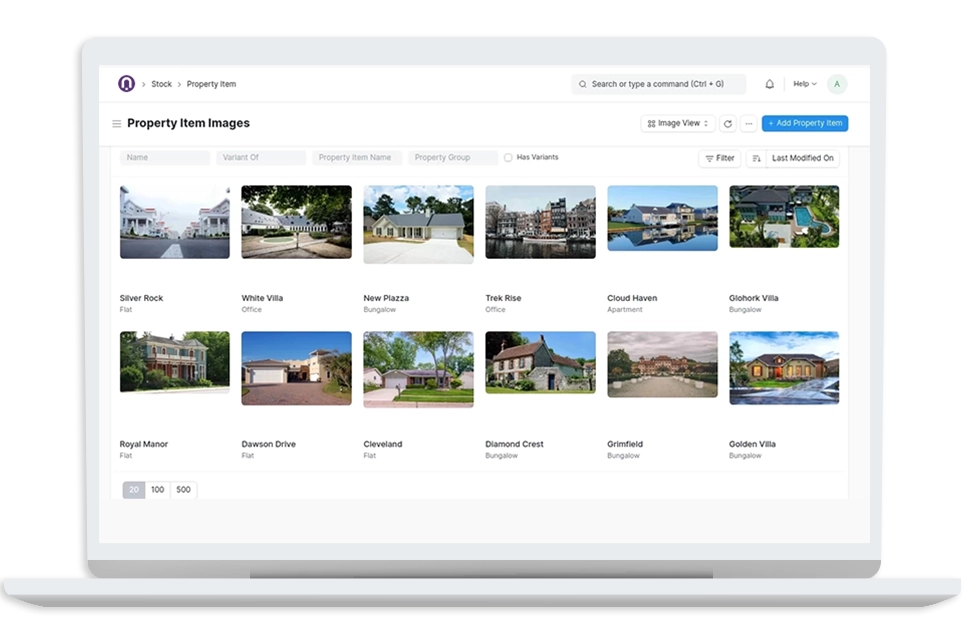Click the Property Group filter field

tap(452, 158)
